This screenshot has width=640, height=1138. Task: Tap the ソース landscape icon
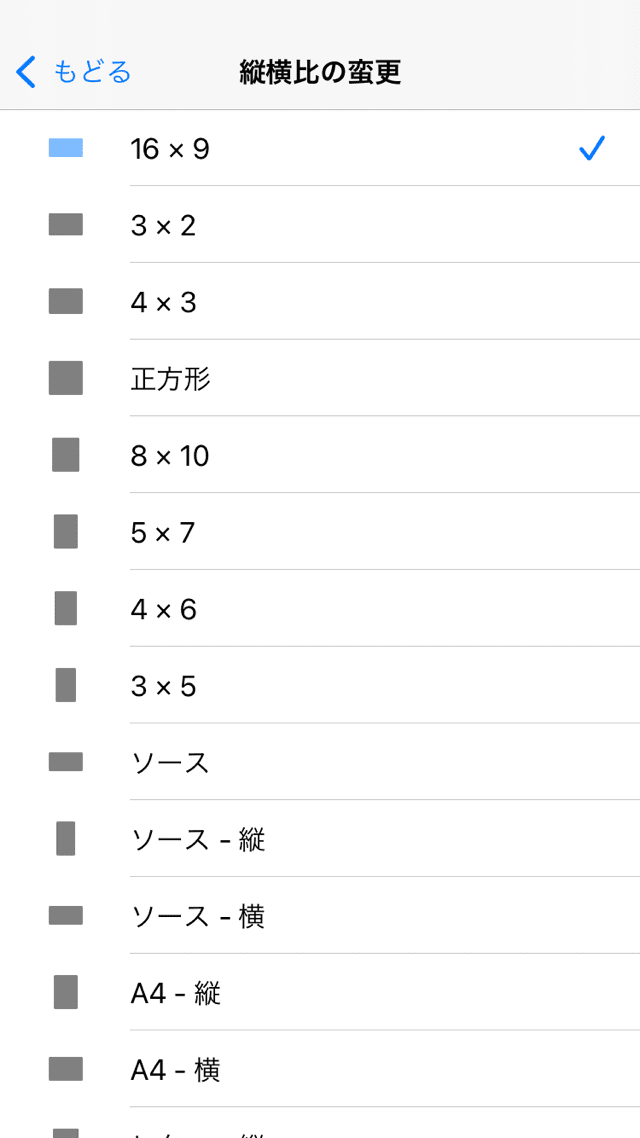click(65, 761)
